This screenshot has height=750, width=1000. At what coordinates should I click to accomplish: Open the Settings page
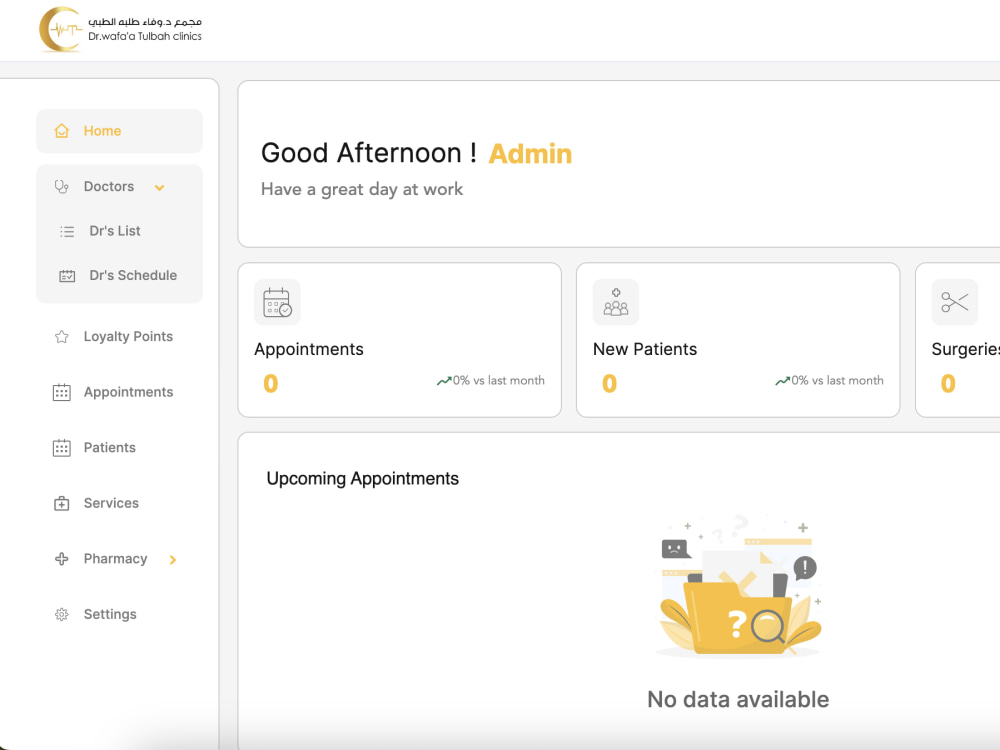pyautogui.click(x=110, y=615)
